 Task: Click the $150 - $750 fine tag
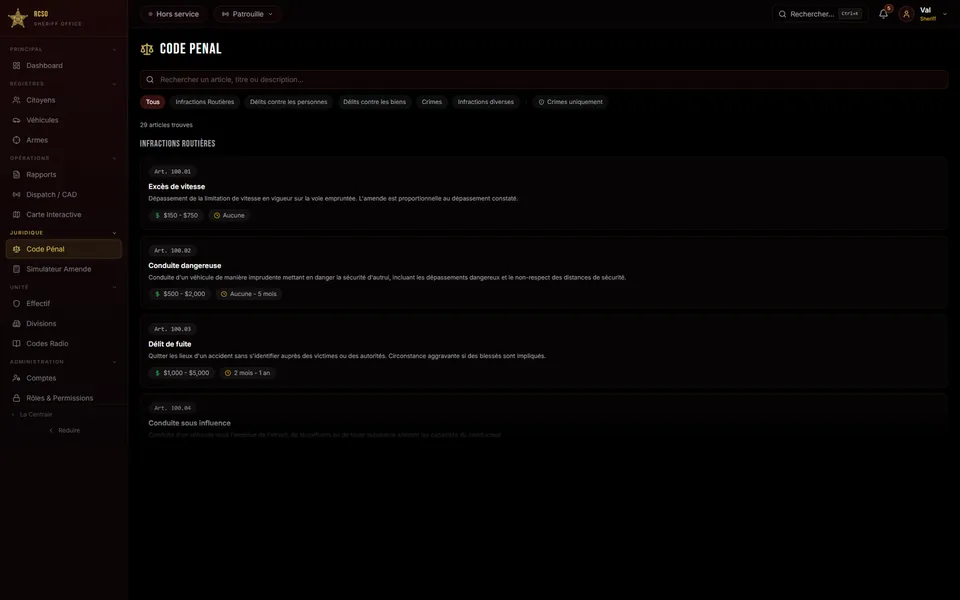176,216
